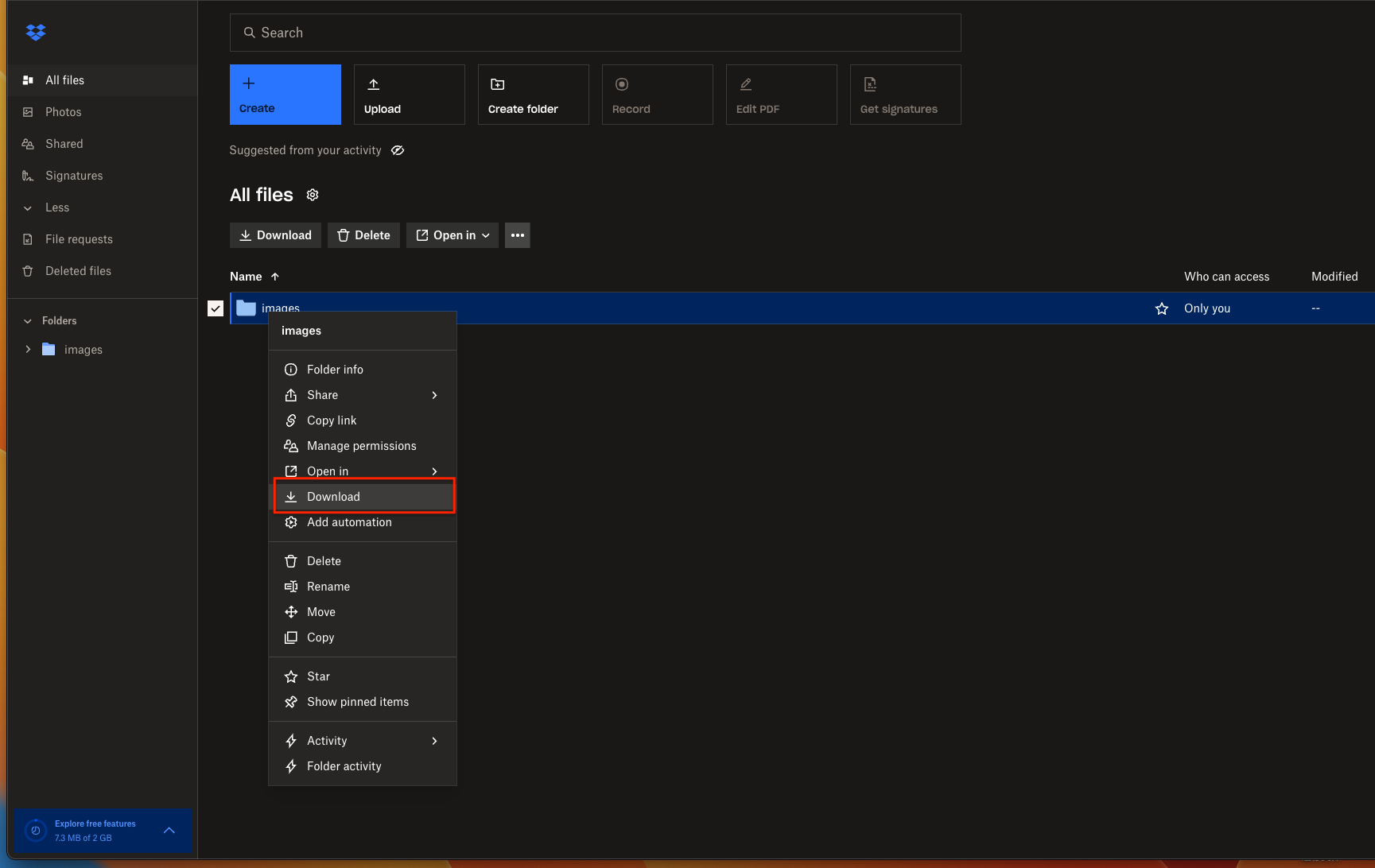
Task: Expand the images folder tree arrow
Action: (x=28, y=350)
